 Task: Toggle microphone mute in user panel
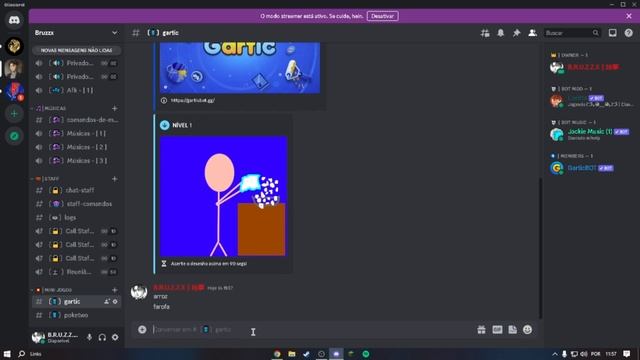click(x=89, y=338)
